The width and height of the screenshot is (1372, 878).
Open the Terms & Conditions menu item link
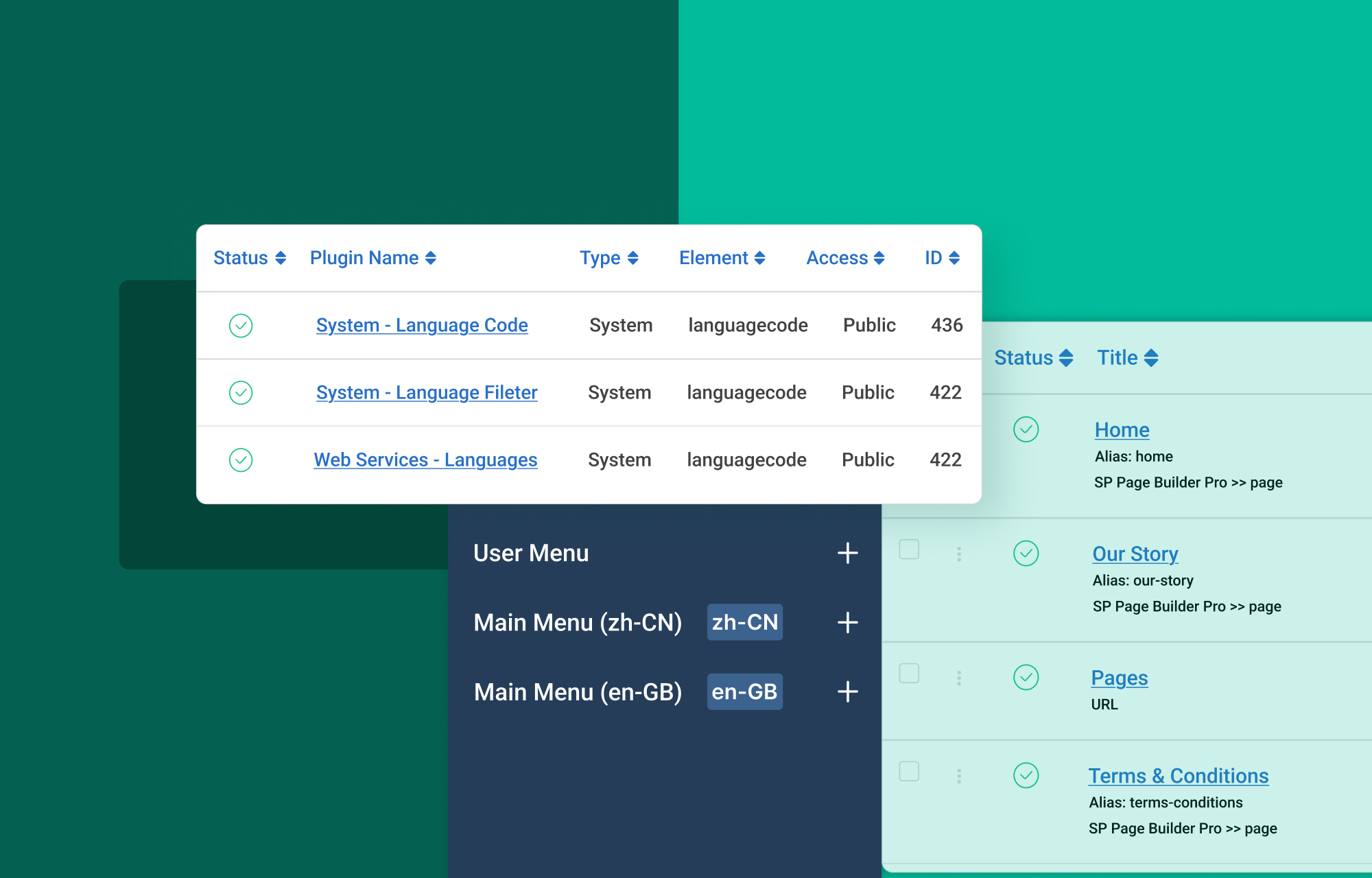[1179, 776]
